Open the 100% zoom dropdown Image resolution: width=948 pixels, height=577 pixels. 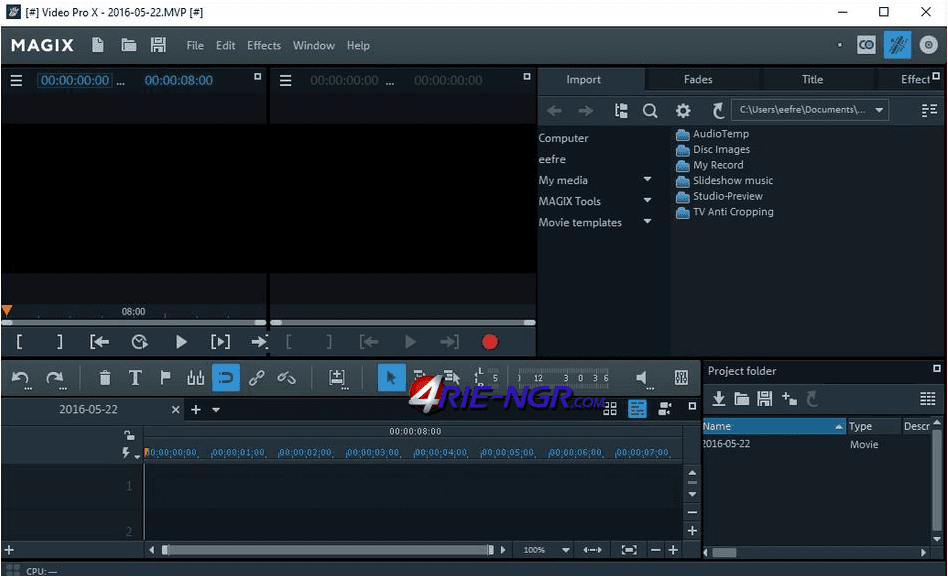tap(565, 550)
